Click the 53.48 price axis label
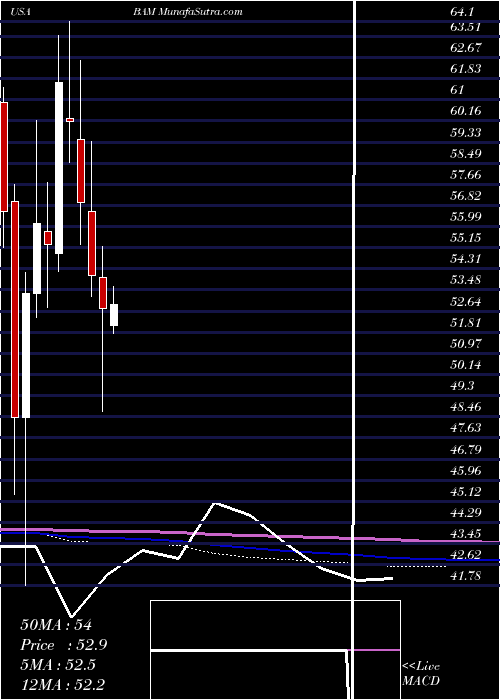 pos(466,280)
